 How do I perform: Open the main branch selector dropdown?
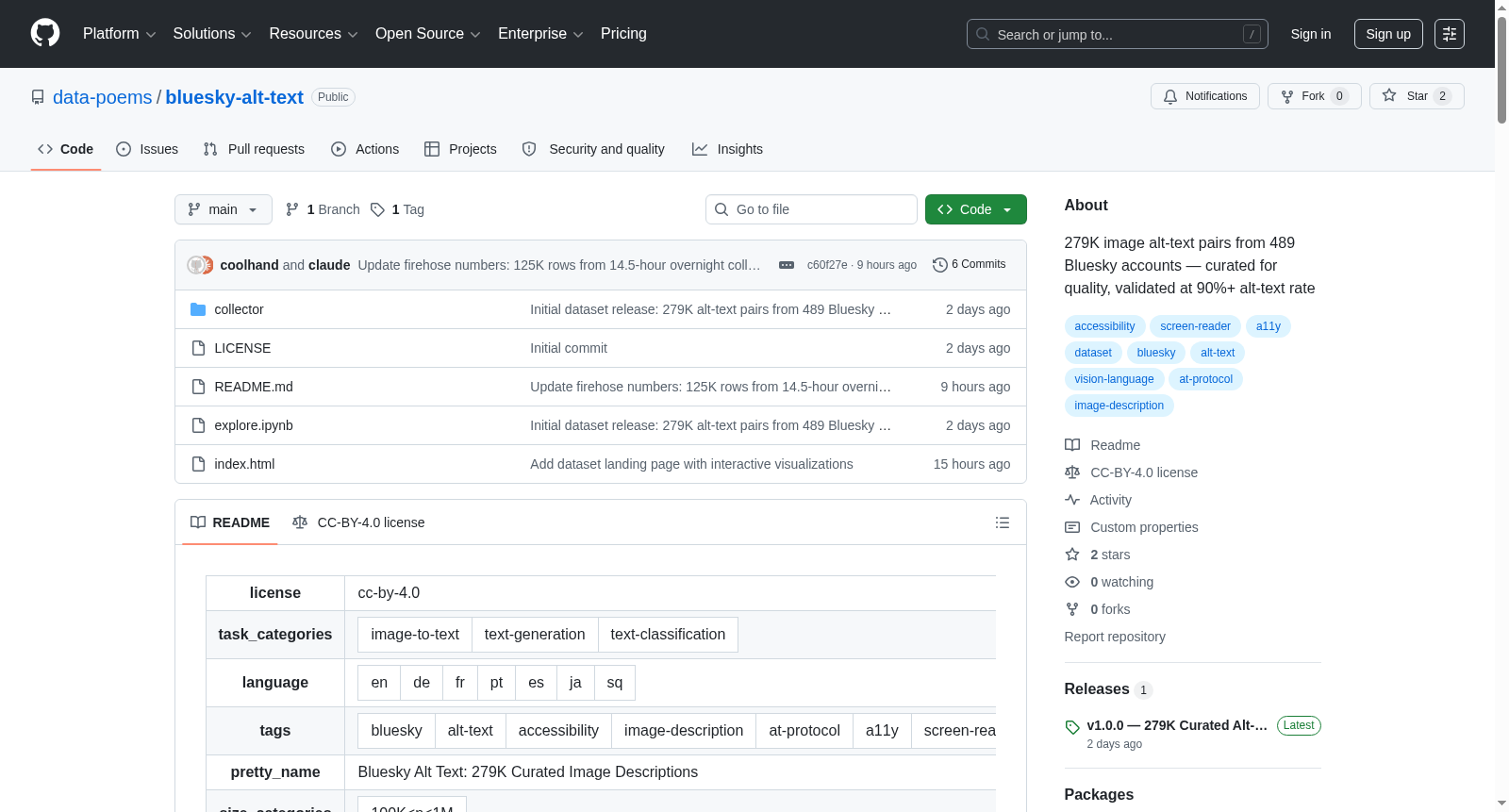pos(224,209)
